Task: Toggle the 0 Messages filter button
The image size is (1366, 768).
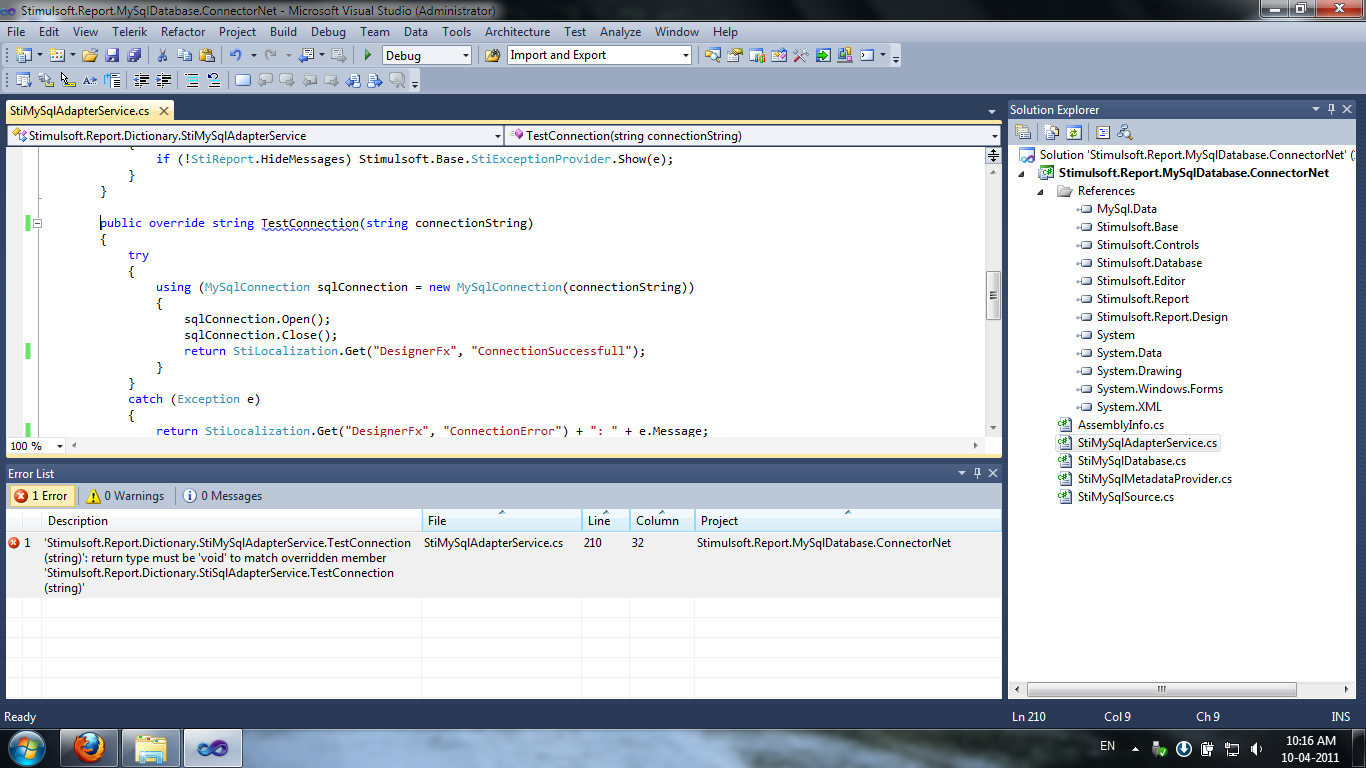Action: click(x=222, y=496)
